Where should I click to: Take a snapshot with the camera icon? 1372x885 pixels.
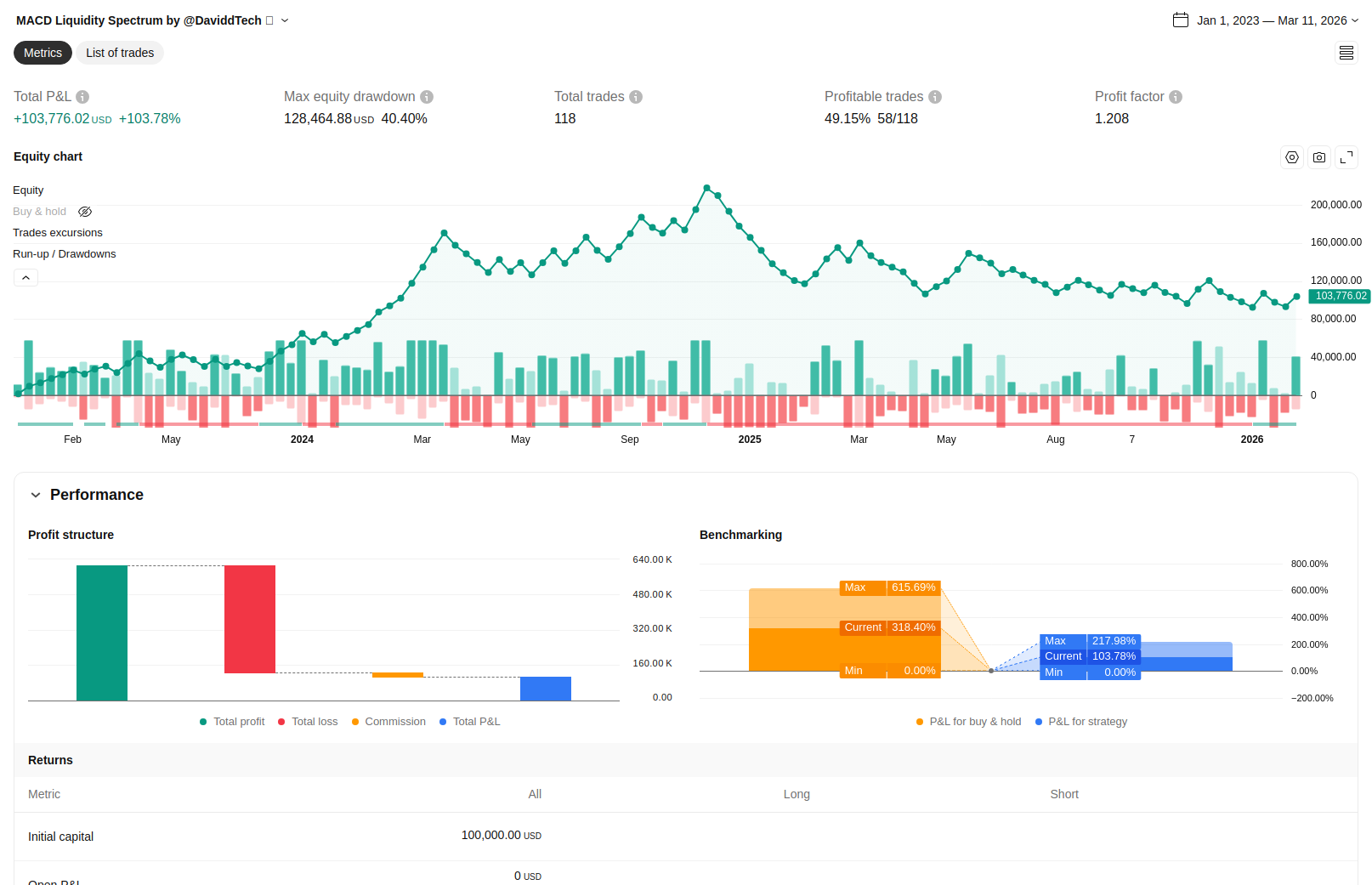pos(1319,157)
